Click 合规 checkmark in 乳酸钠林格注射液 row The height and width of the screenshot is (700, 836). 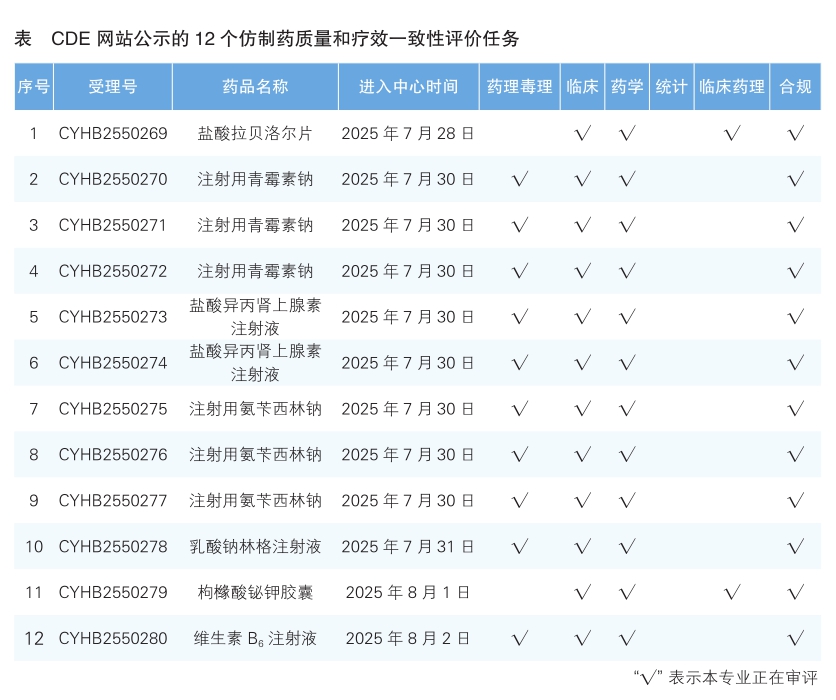796,547
